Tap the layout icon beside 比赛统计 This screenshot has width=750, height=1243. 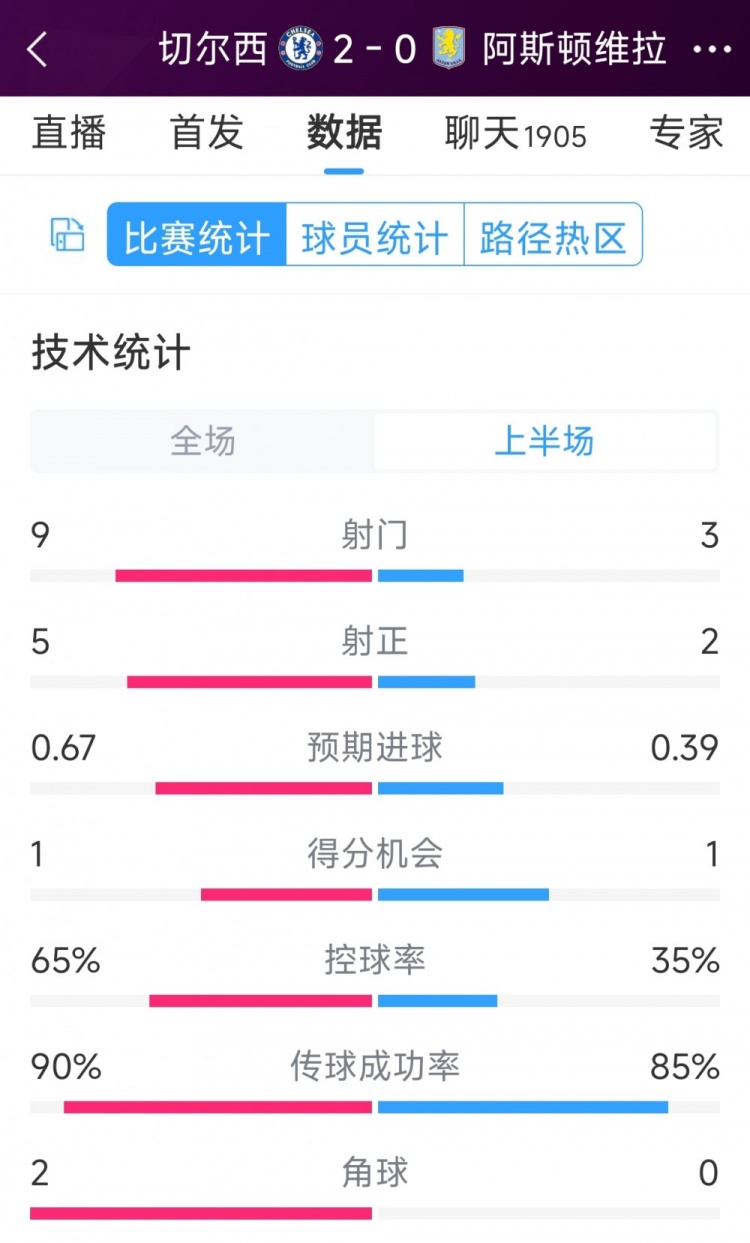(67, 235)
